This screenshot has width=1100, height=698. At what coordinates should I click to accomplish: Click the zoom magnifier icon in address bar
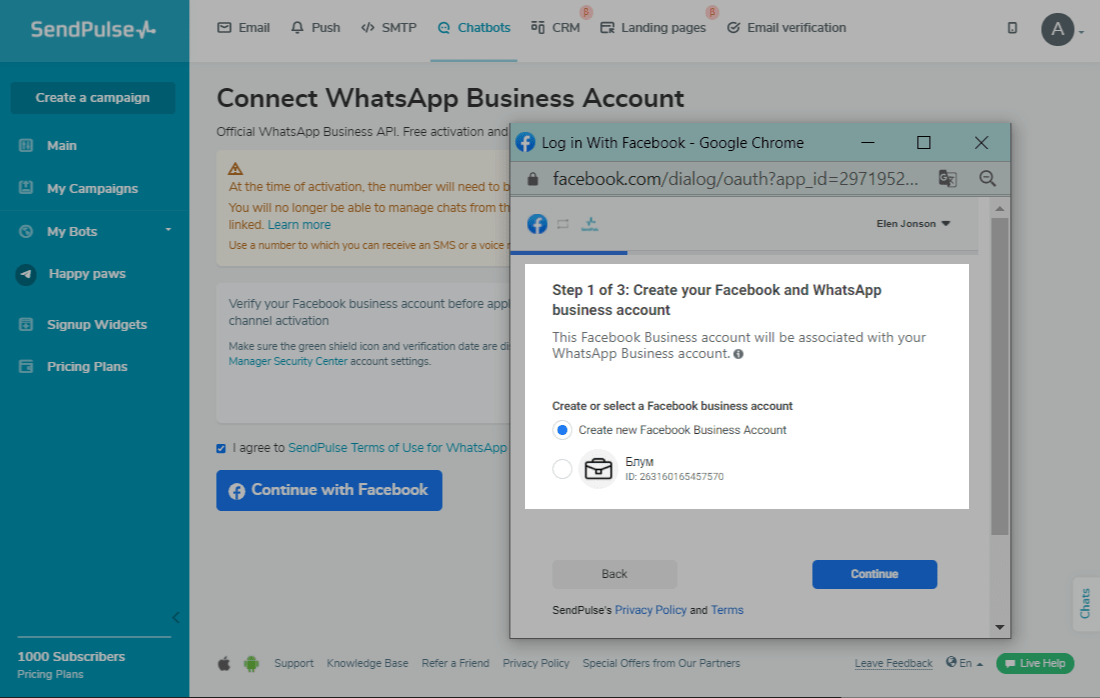[x=987, y=178]
